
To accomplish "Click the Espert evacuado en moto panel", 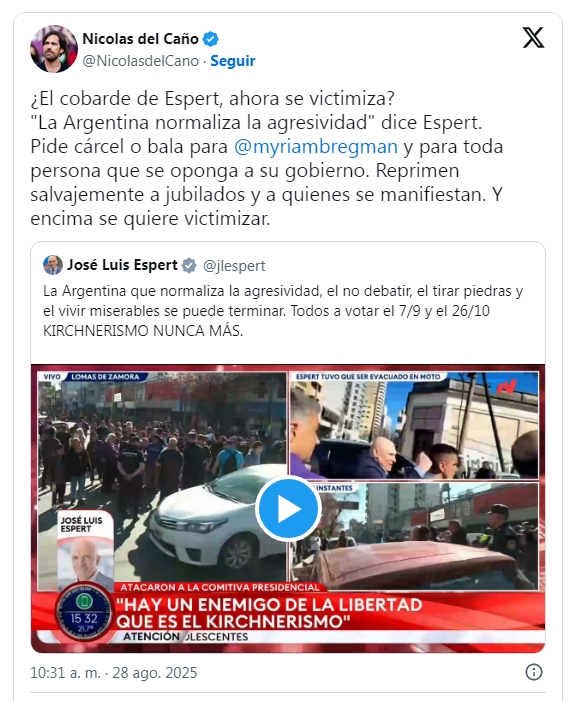I will pyautogui.click(x=414, y=425).
